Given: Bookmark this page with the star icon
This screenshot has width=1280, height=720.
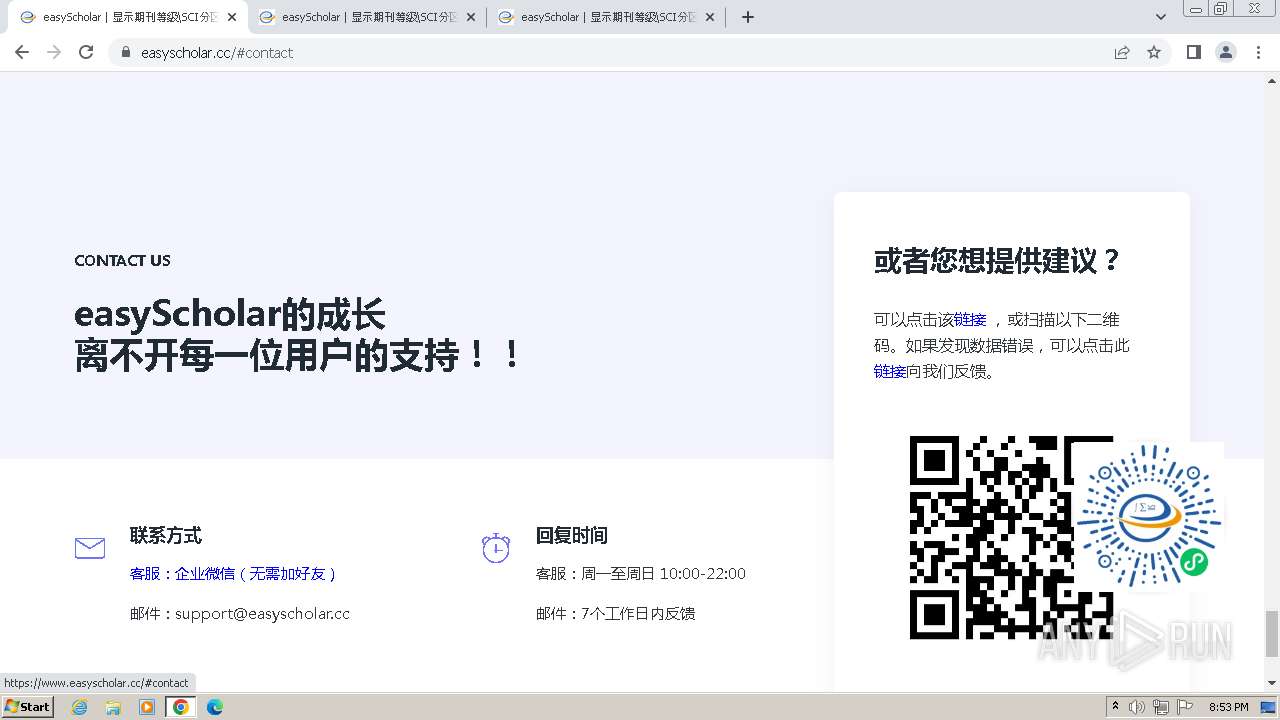Looking at the screenshot, I should tap(1154, 52).
